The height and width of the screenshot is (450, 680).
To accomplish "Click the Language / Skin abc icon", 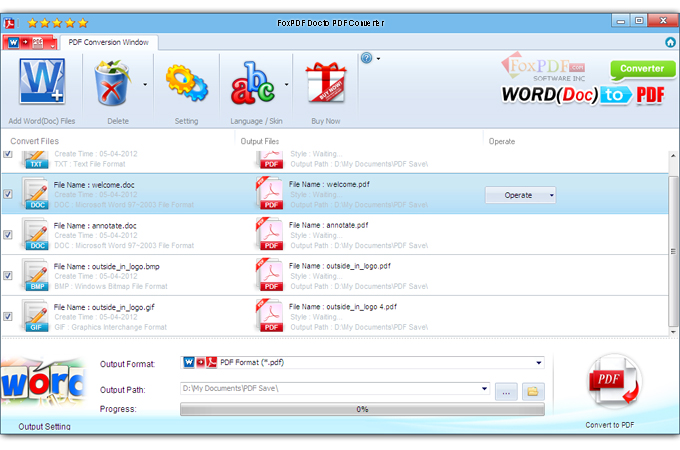I will [253, 83].
